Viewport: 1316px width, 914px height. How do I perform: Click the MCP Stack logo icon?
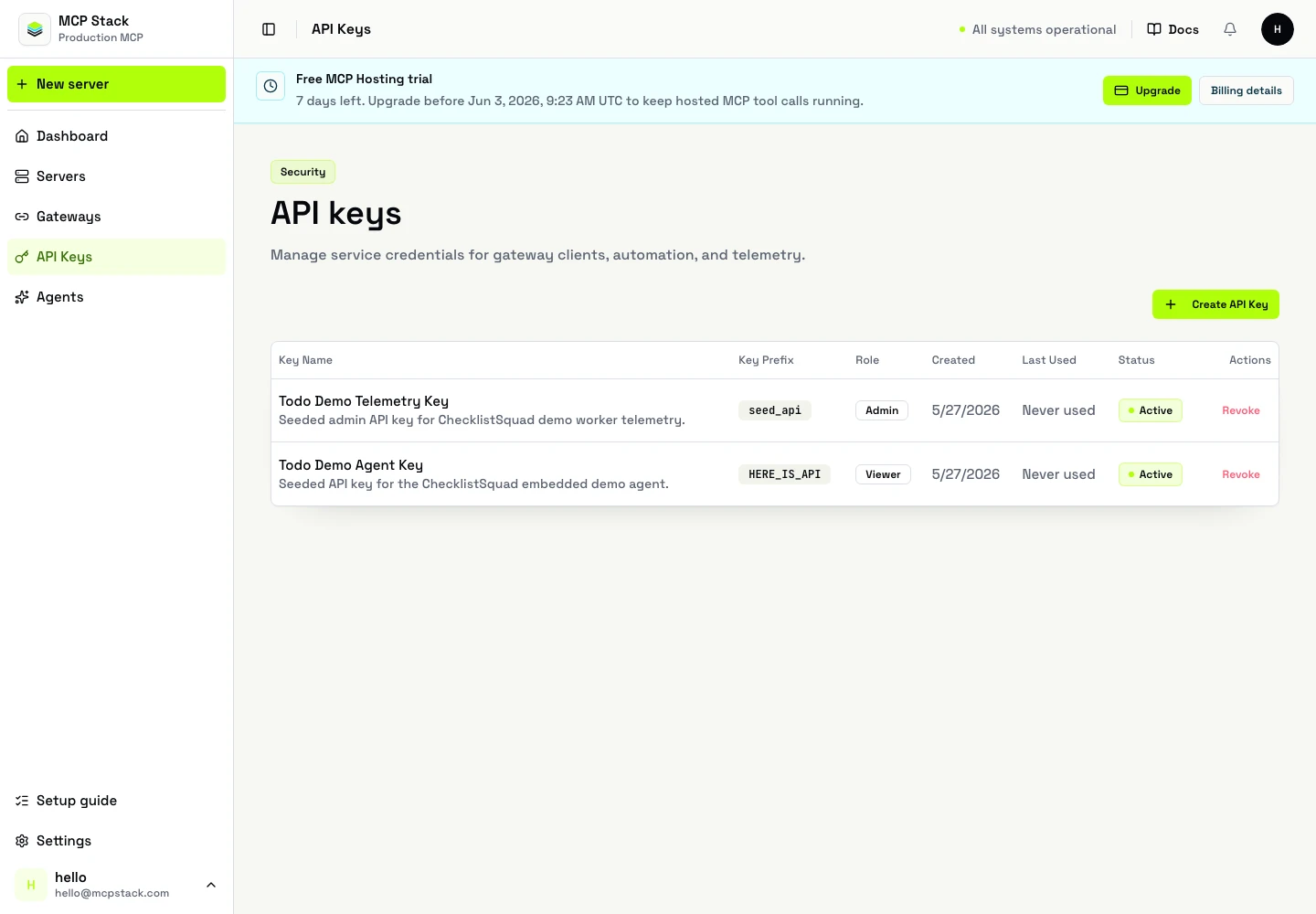pos(35,29)
